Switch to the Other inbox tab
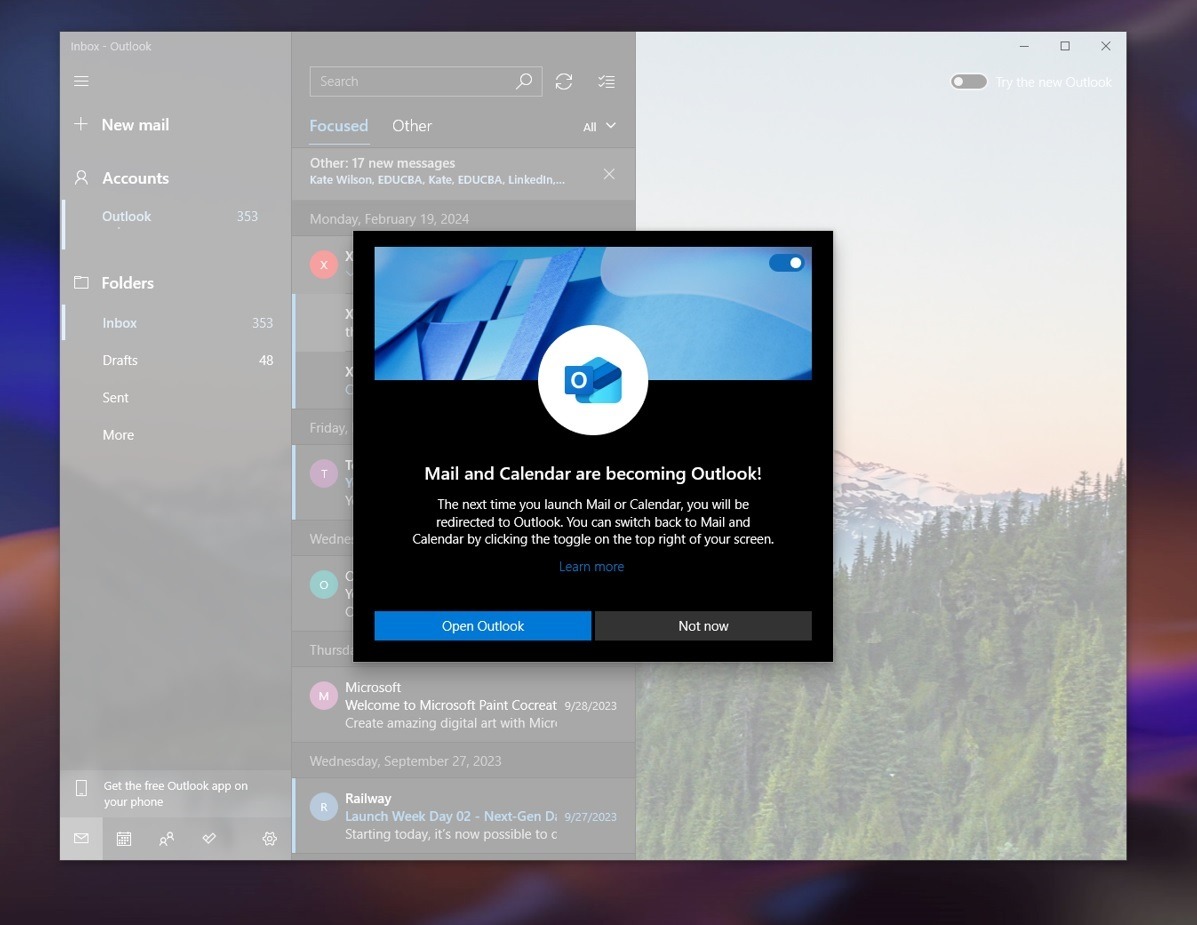1197x925 pixels. click(412, 126)
